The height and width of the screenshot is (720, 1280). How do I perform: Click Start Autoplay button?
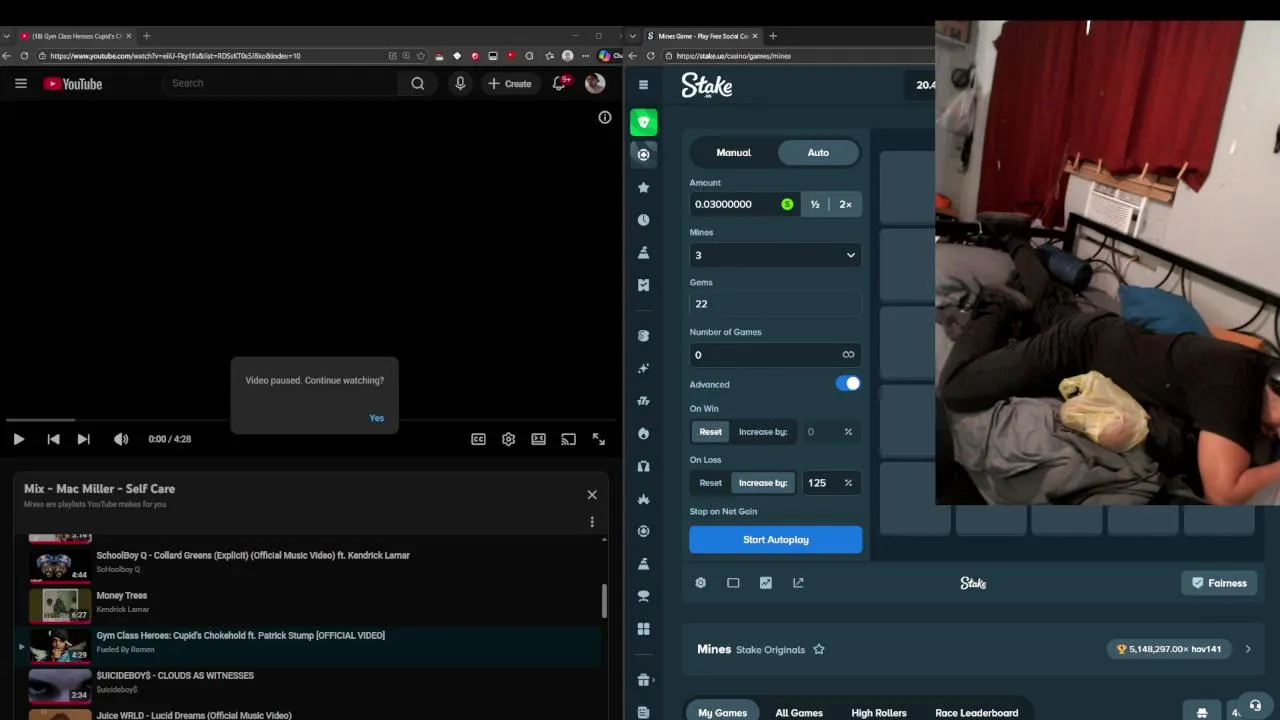[x=775, y=540]
